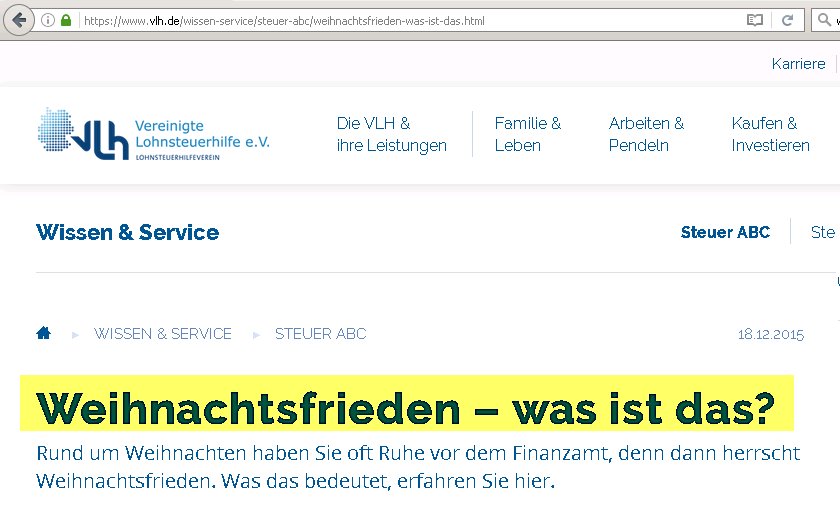Open STEUER ABC breadcrumb link

(320, 334)
